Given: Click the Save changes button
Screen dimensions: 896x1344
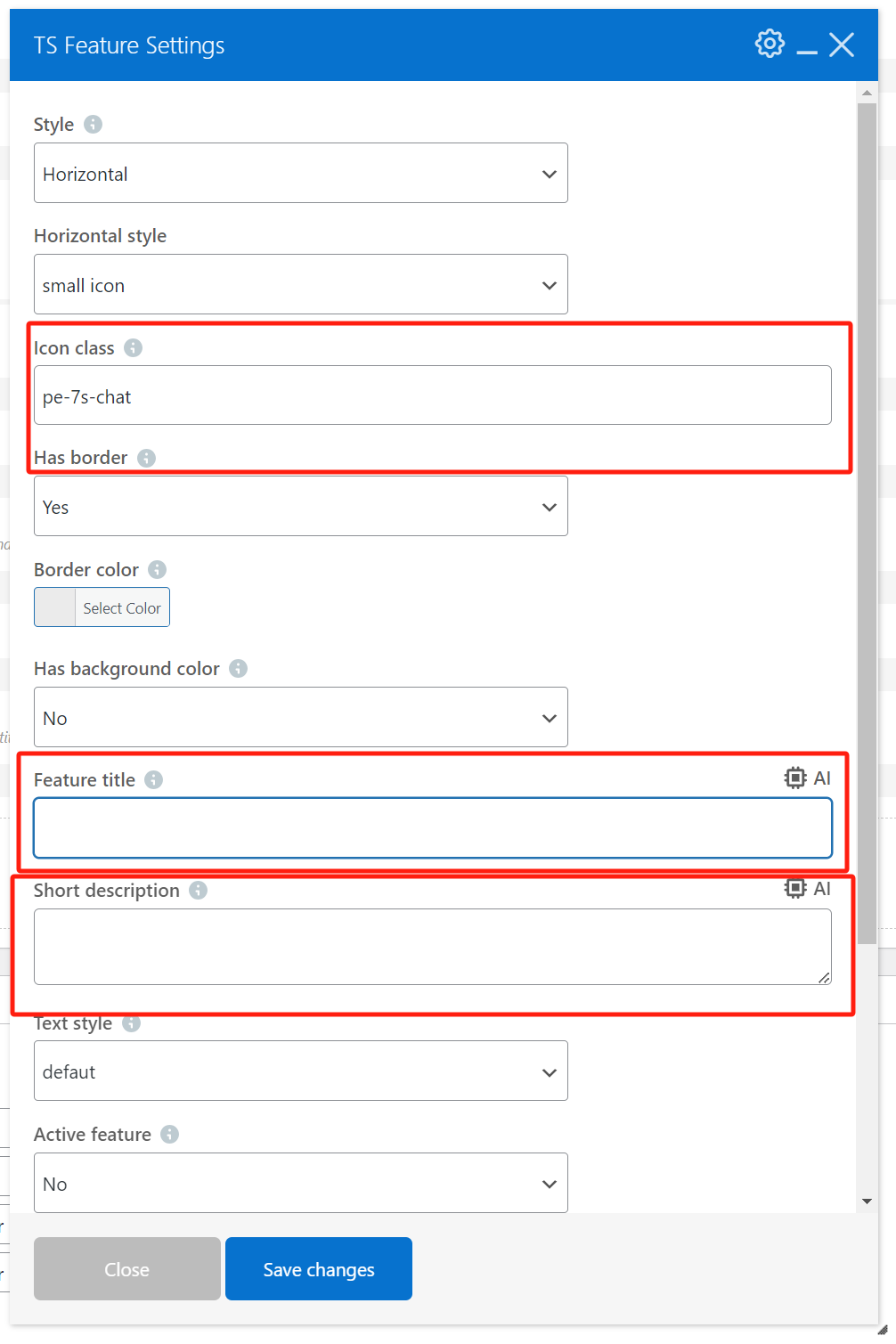Looking at the screenshot, I should click(x=318, y=1268).
